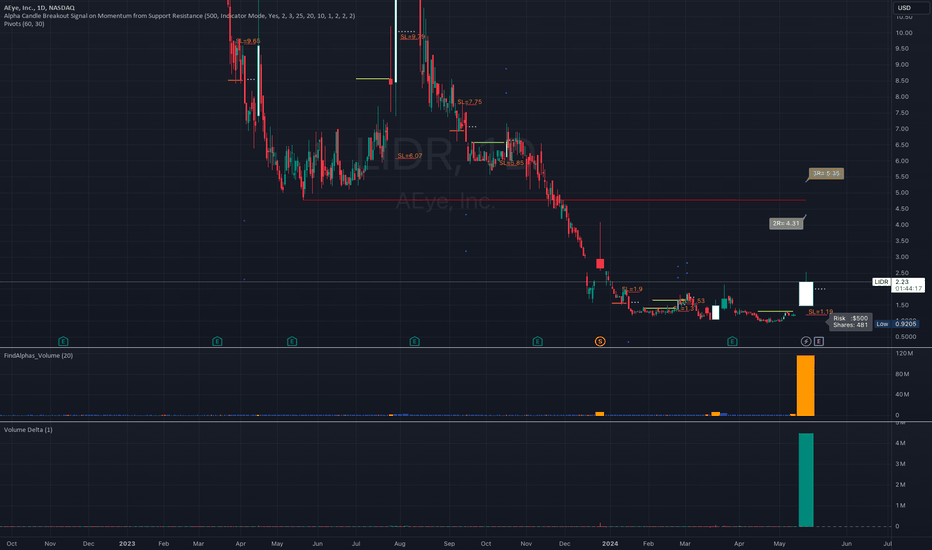Click the 3R= 5.35 target label
Image resolution: width=932 pixels, height=550 pixels.
(826, 174)
